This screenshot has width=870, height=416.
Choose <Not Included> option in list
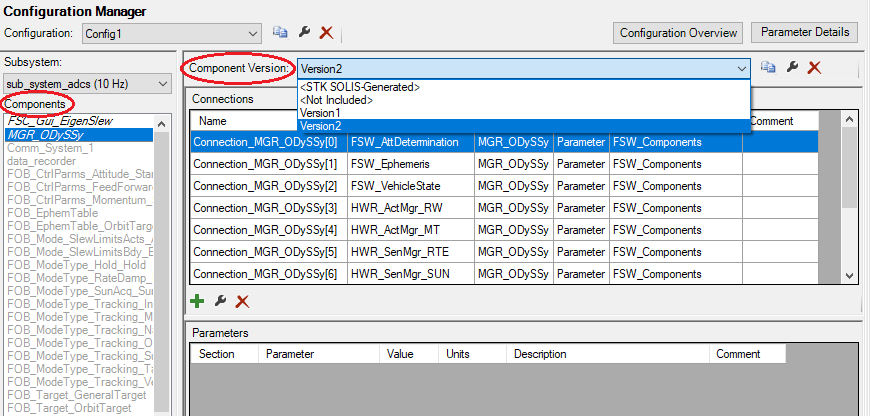[x=335, y=100]
